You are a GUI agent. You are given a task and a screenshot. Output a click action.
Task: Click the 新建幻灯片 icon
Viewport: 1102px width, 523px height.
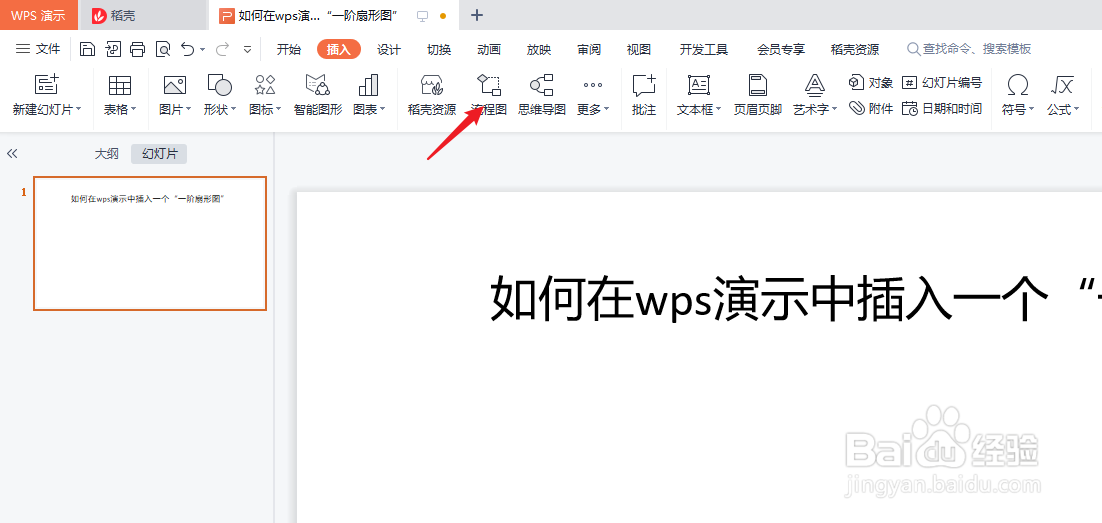pos(46,85)
